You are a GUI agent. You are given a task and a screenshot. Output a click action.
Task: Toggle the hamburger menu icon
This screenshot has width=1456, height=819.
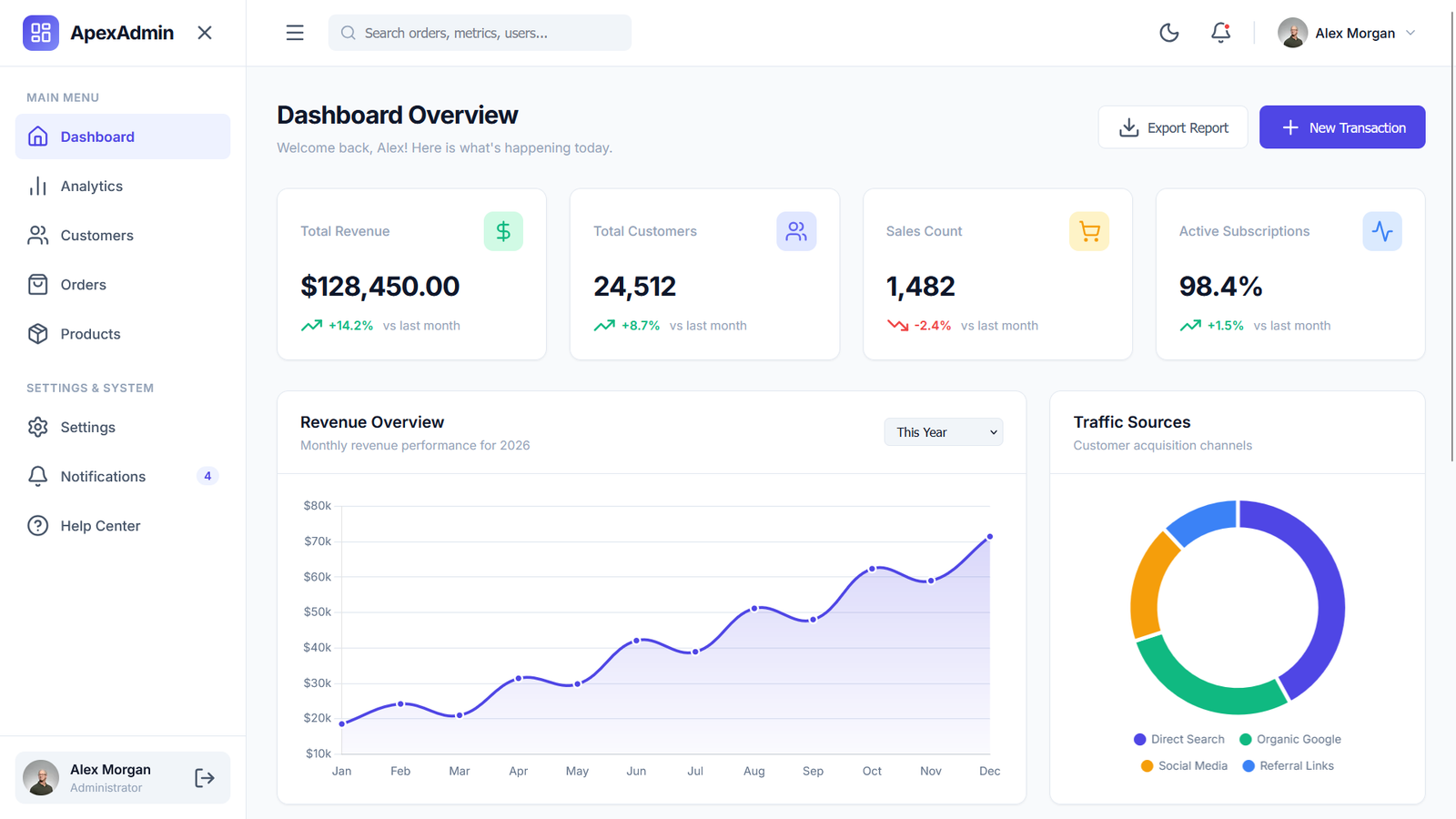[x=295, y=33]
